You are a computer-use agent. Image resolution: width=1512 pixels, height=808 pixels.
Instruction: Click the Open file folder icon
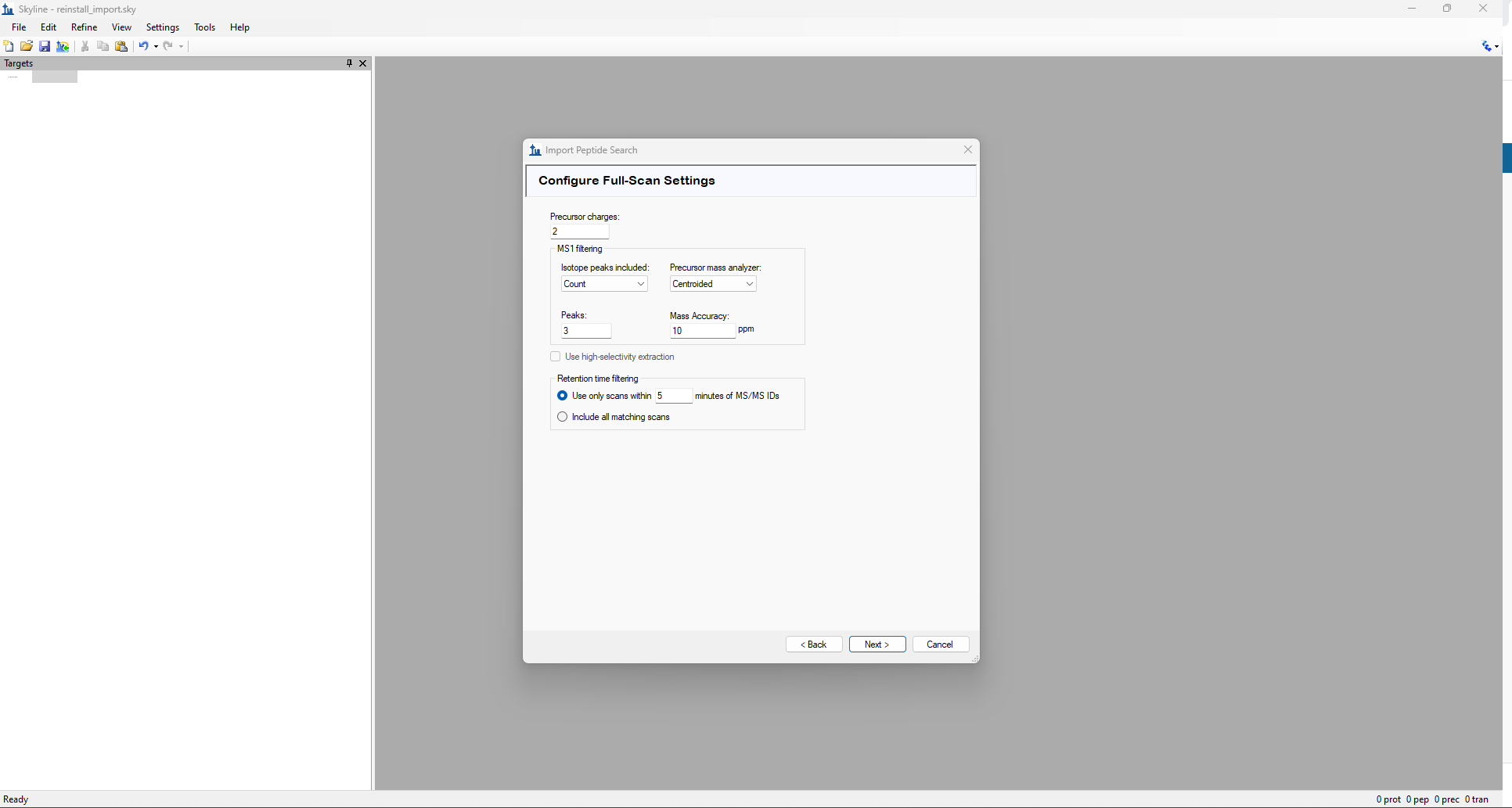[x=27, y=46]
